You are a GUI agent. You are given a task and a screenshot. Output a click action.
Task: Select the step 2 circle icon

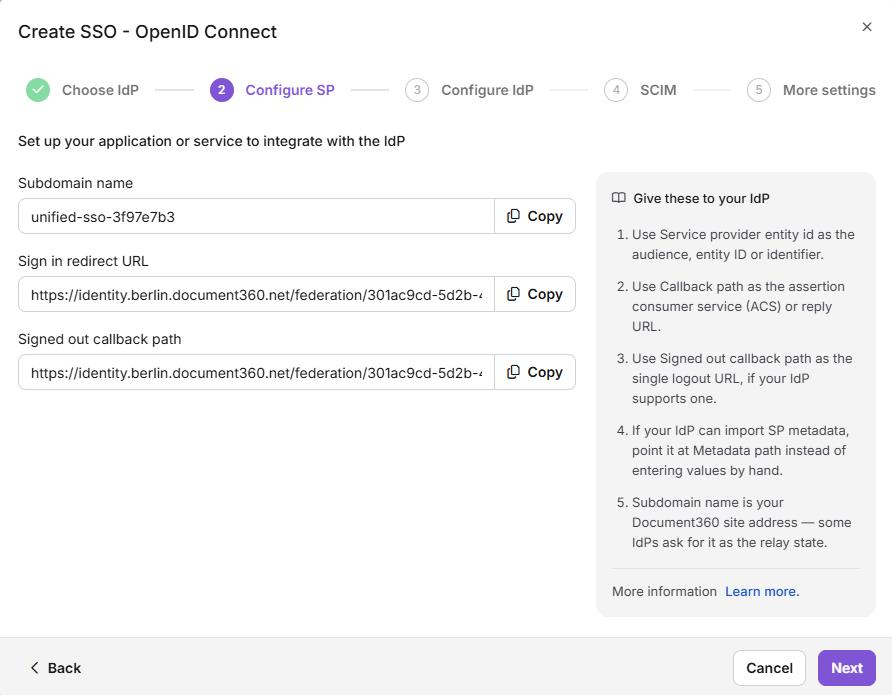(x=222, y=90)
